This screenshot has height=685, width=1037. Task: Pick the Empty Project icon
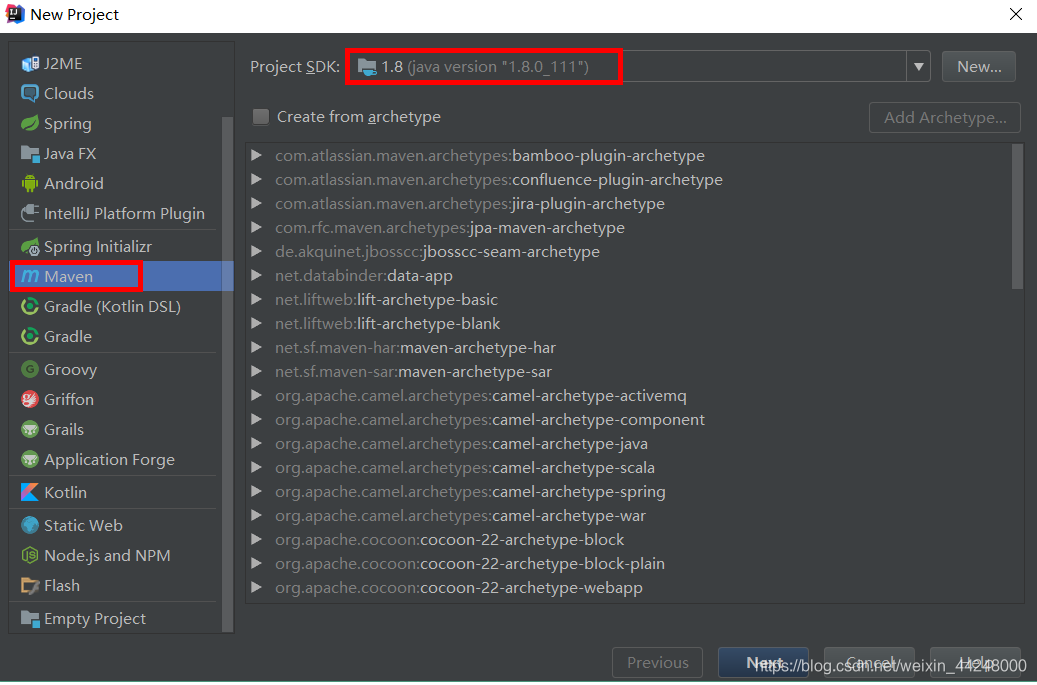pyautogui.click(x=30, y=619)
